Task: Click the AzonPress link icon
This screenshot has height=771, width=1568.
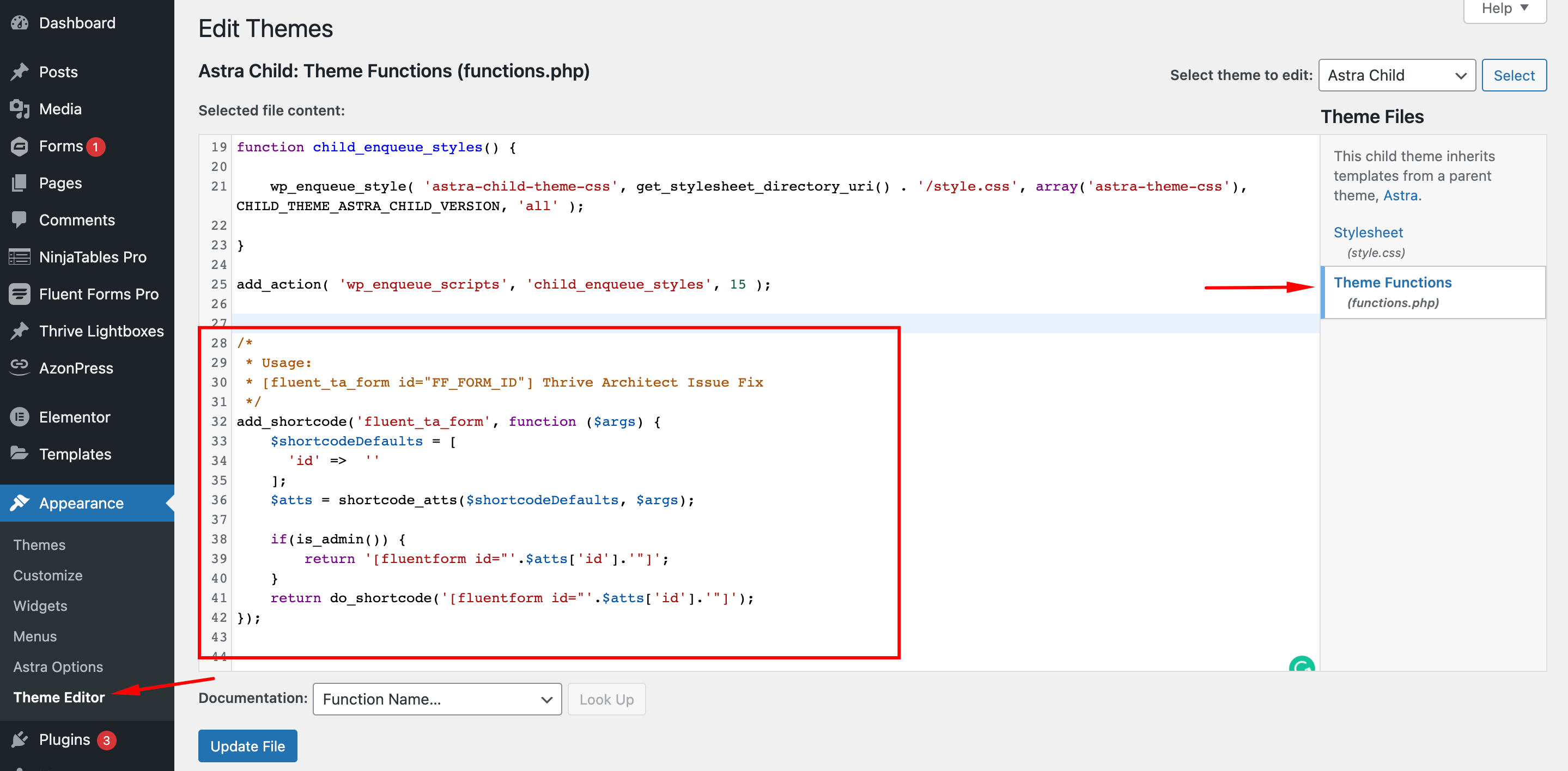Action: click(20, 367)
